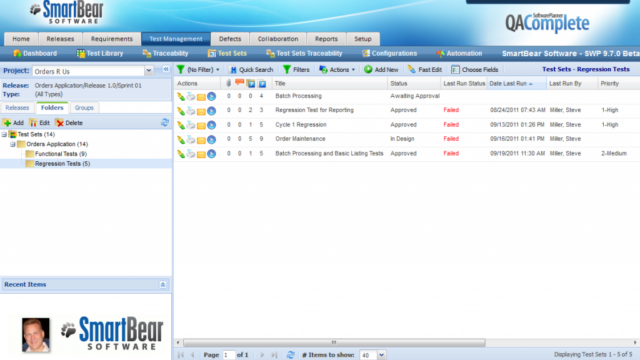The height and width of the screenshot is (360, 640).
Task: Open the Requirements tab
Action: [111, 39]
